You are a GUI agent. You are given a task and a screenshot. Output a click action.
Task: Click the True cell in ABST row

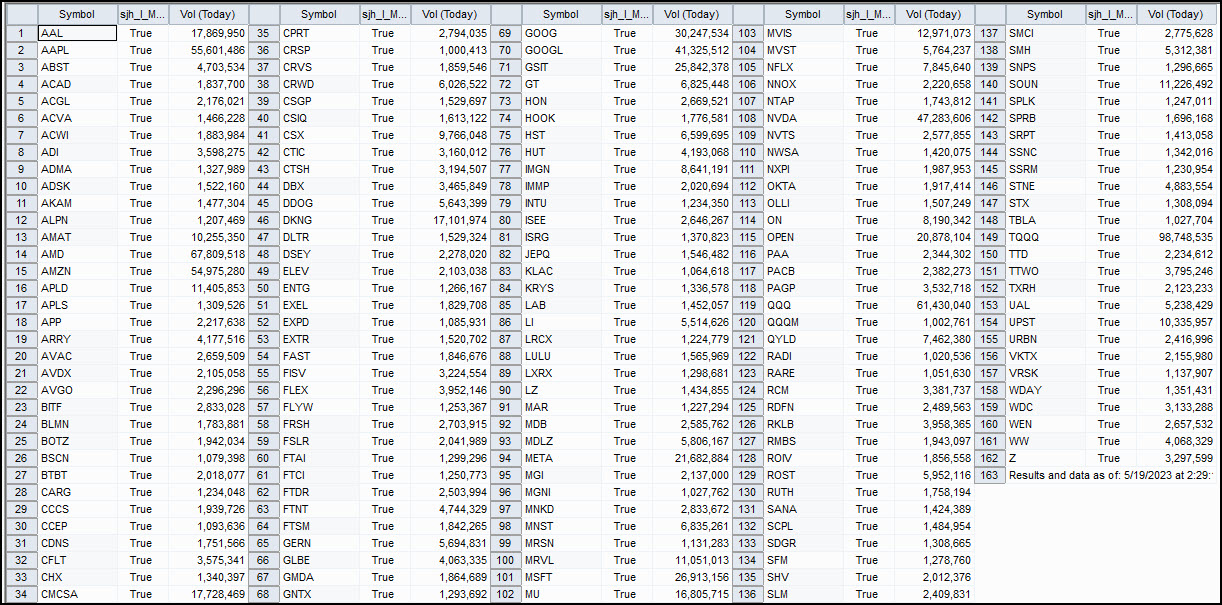click(x=141, y=67)
